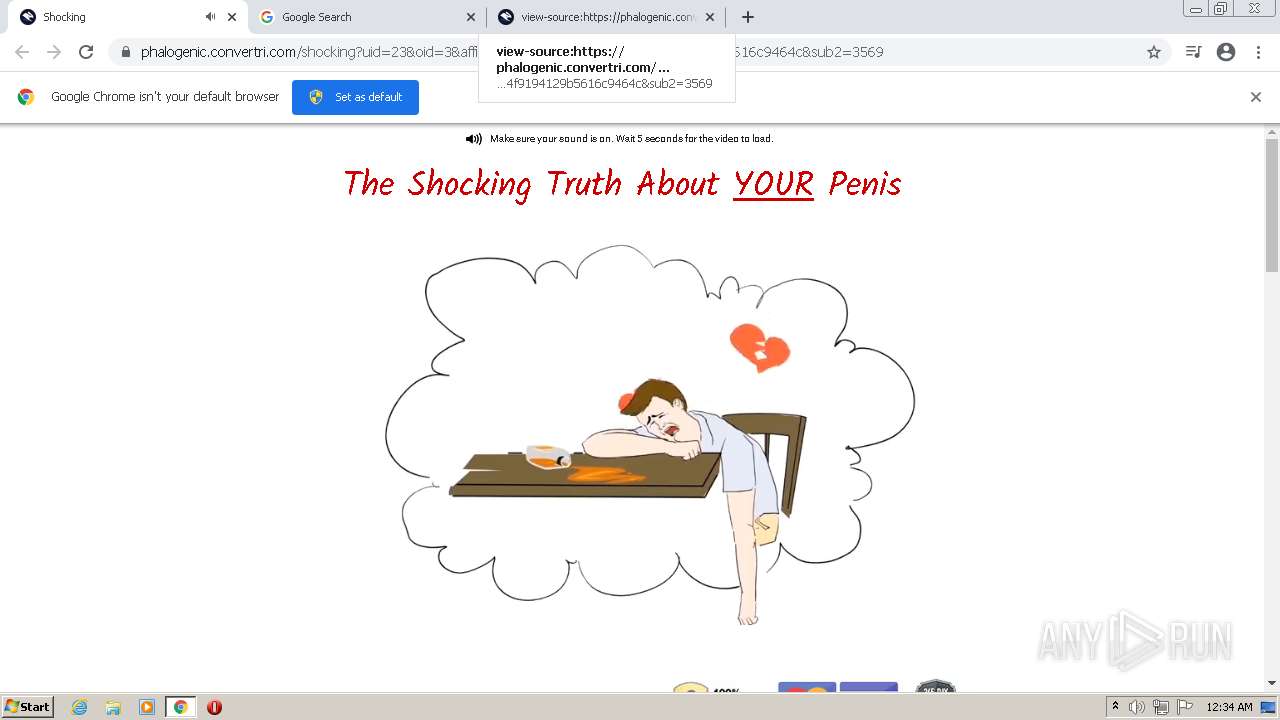Close the Google Search tab
1280x720 pixels.
[471, 17]
